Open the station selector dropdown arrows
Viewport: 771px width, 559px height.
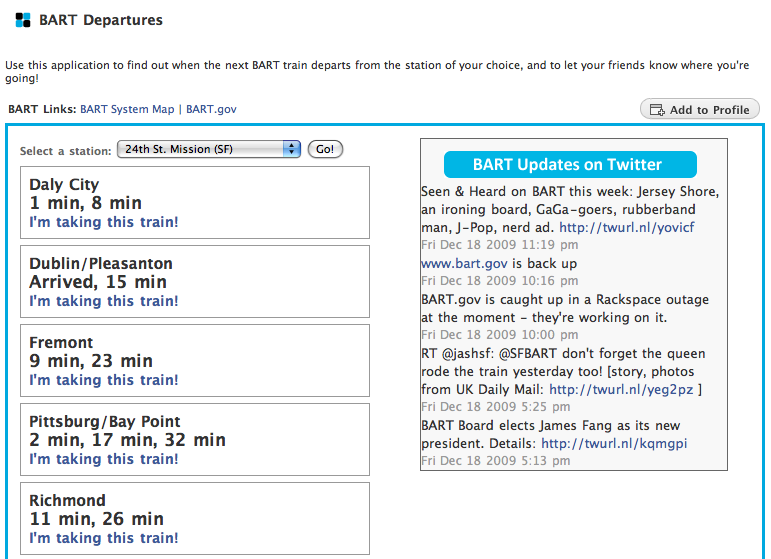[x=292, y=149]
